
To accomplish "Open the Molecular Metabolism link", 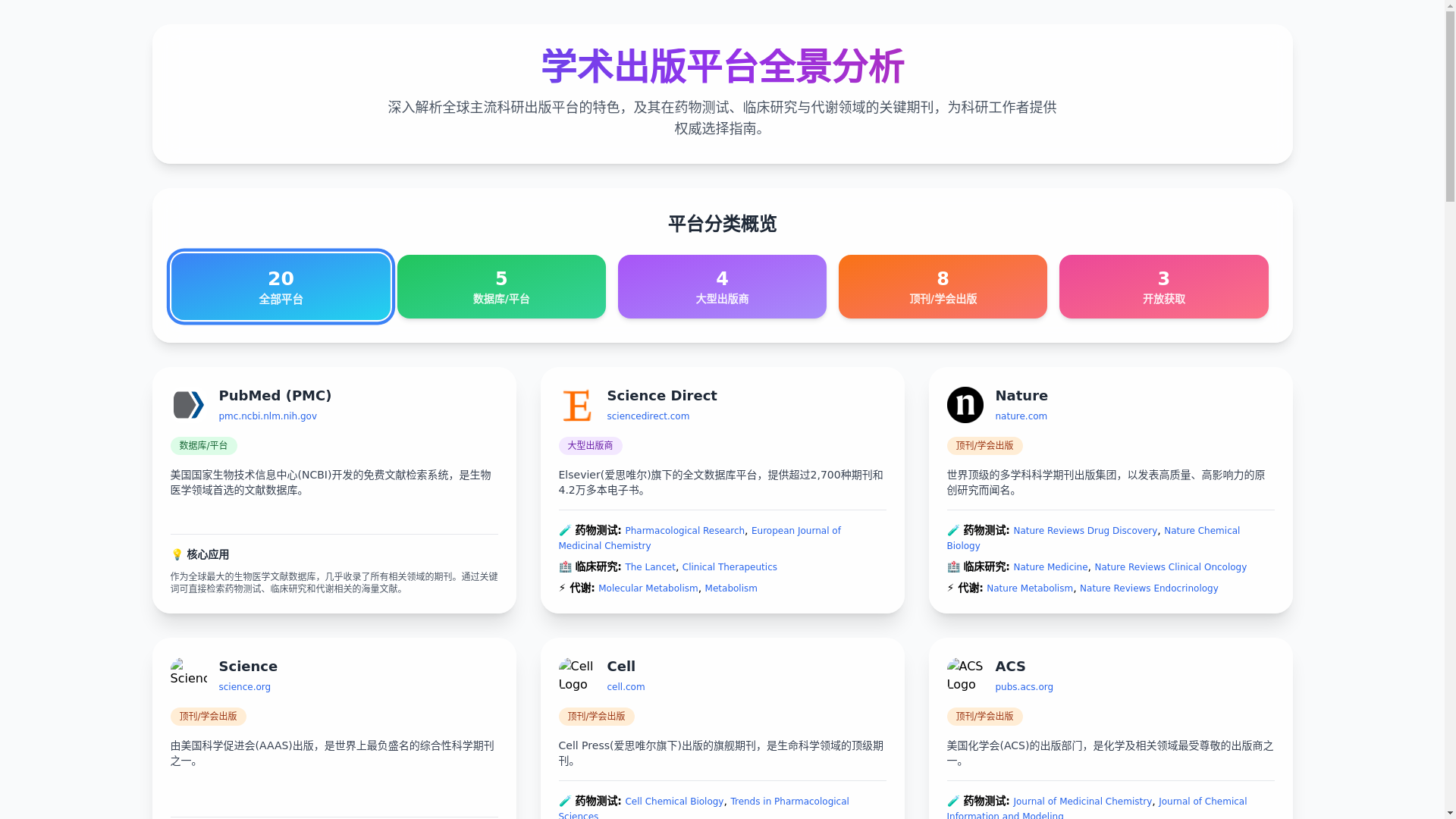I will [x=648, y=588].
